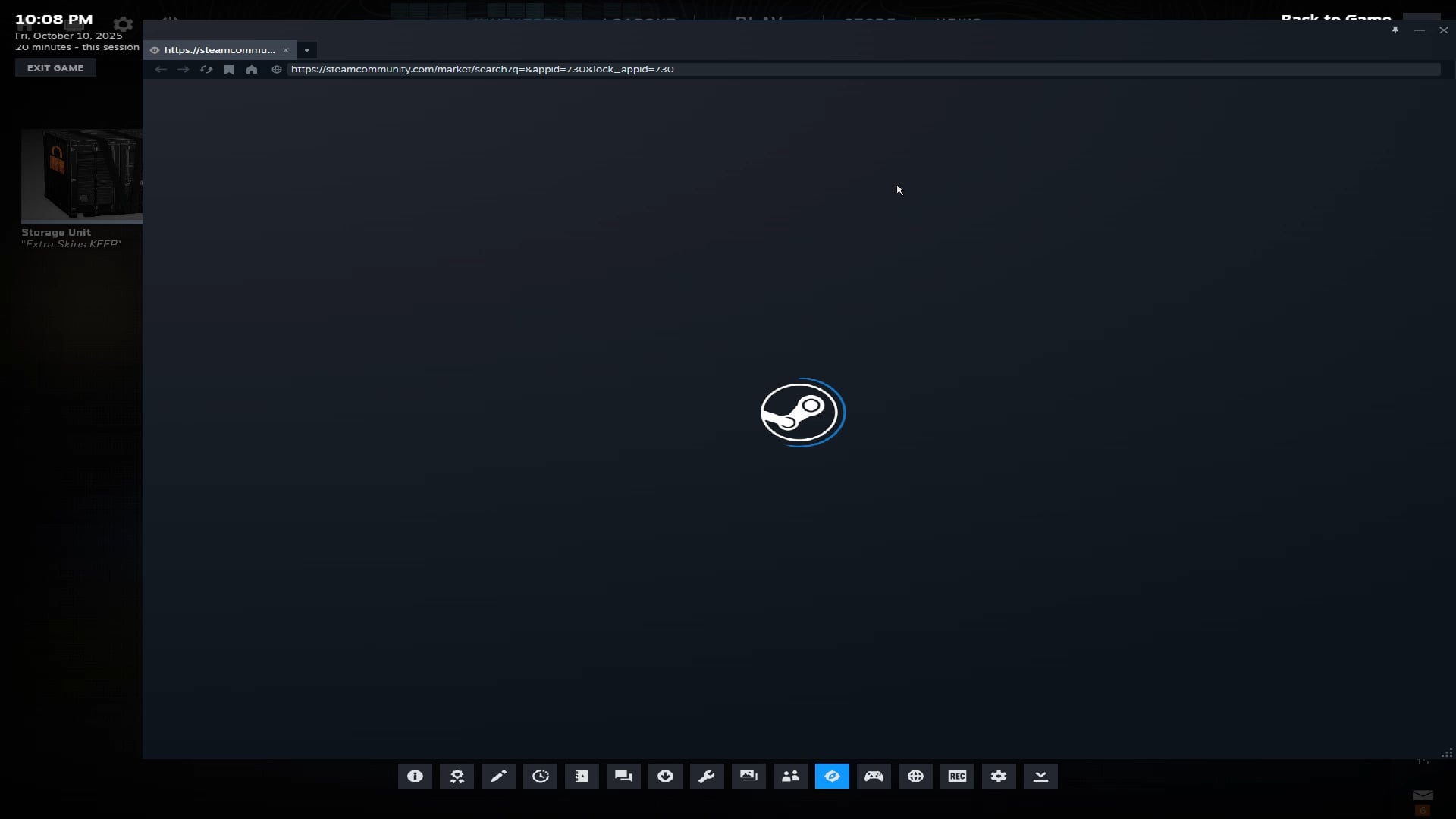
Task: Reload the overlay browser page
Action: point(206,69)
